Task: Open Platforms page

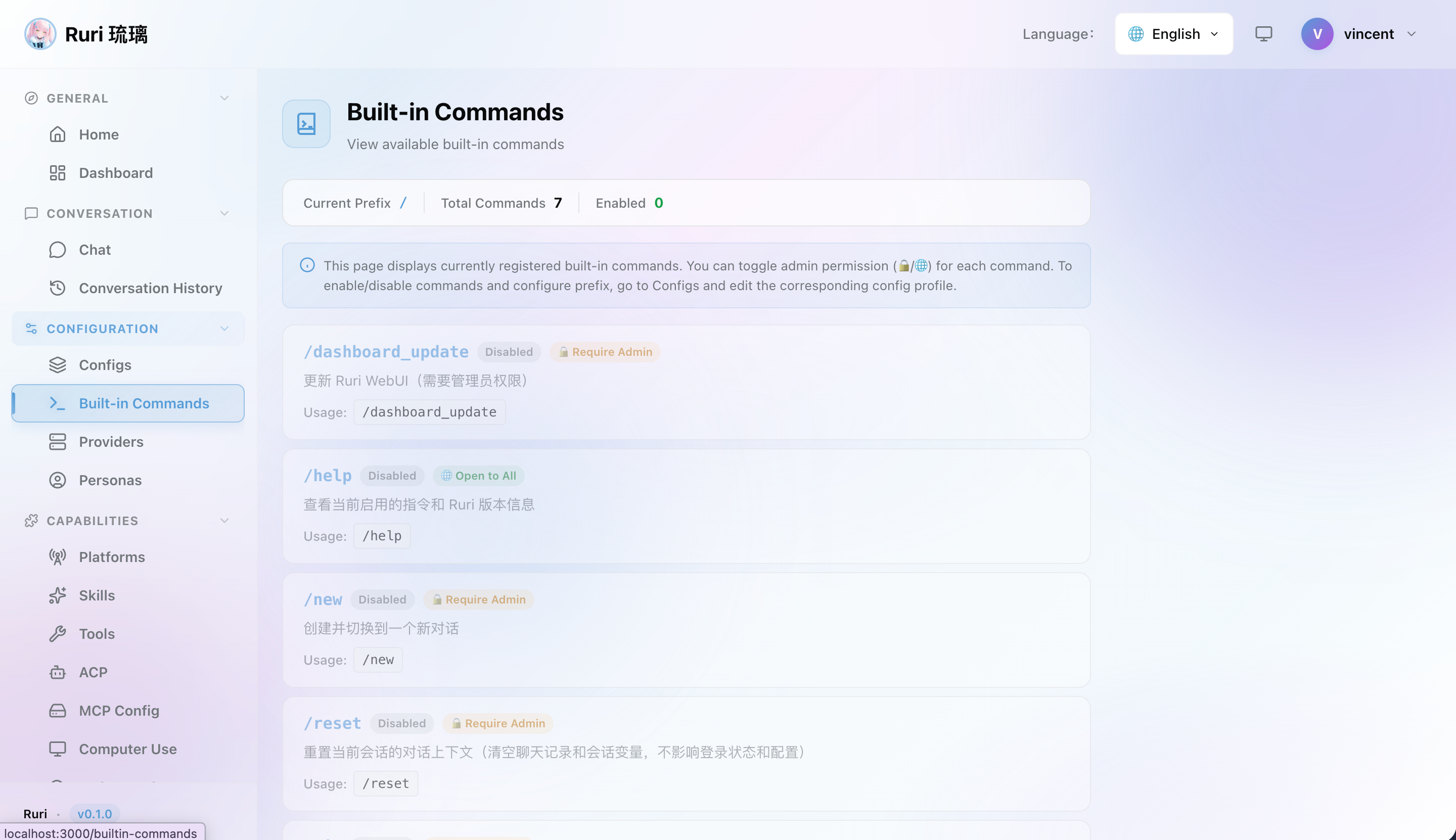Action: click(x=128, y=557)
